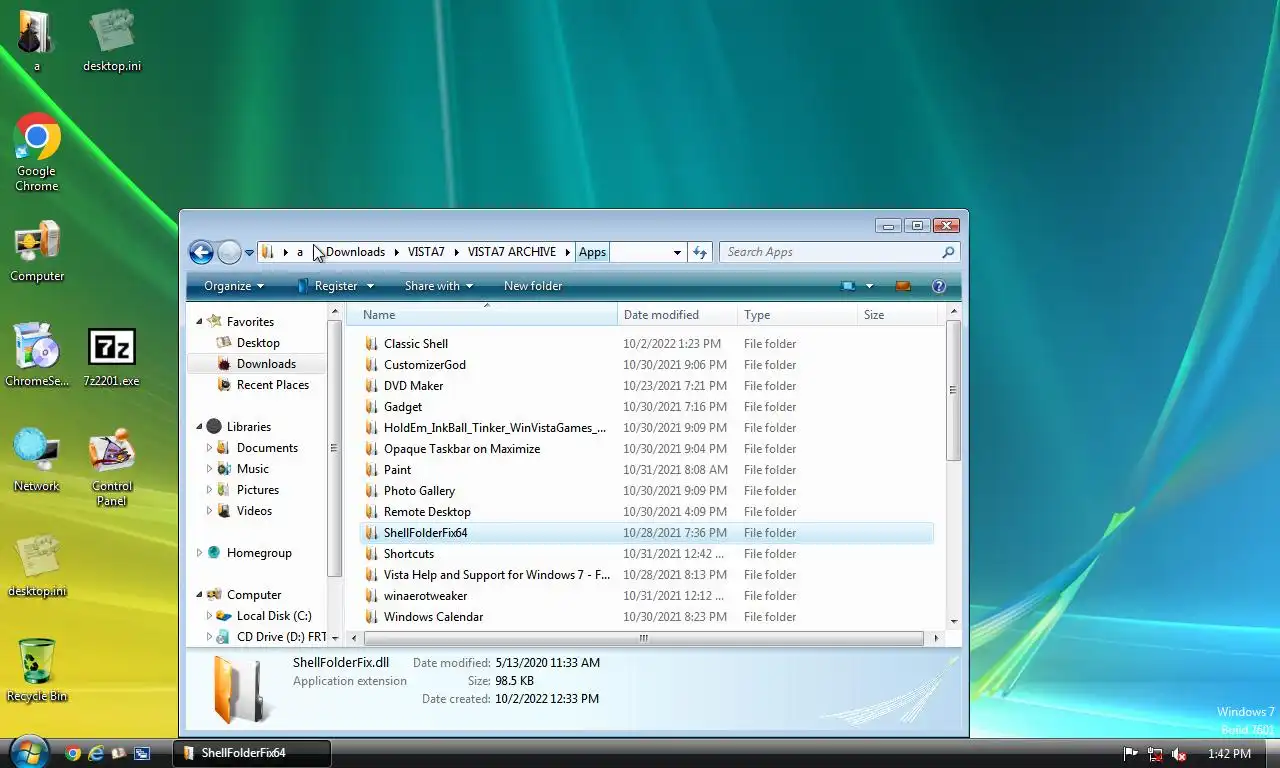1280x768 pixels.
Task: Select Downloads in navigation pane
Action: coord(257,364)
